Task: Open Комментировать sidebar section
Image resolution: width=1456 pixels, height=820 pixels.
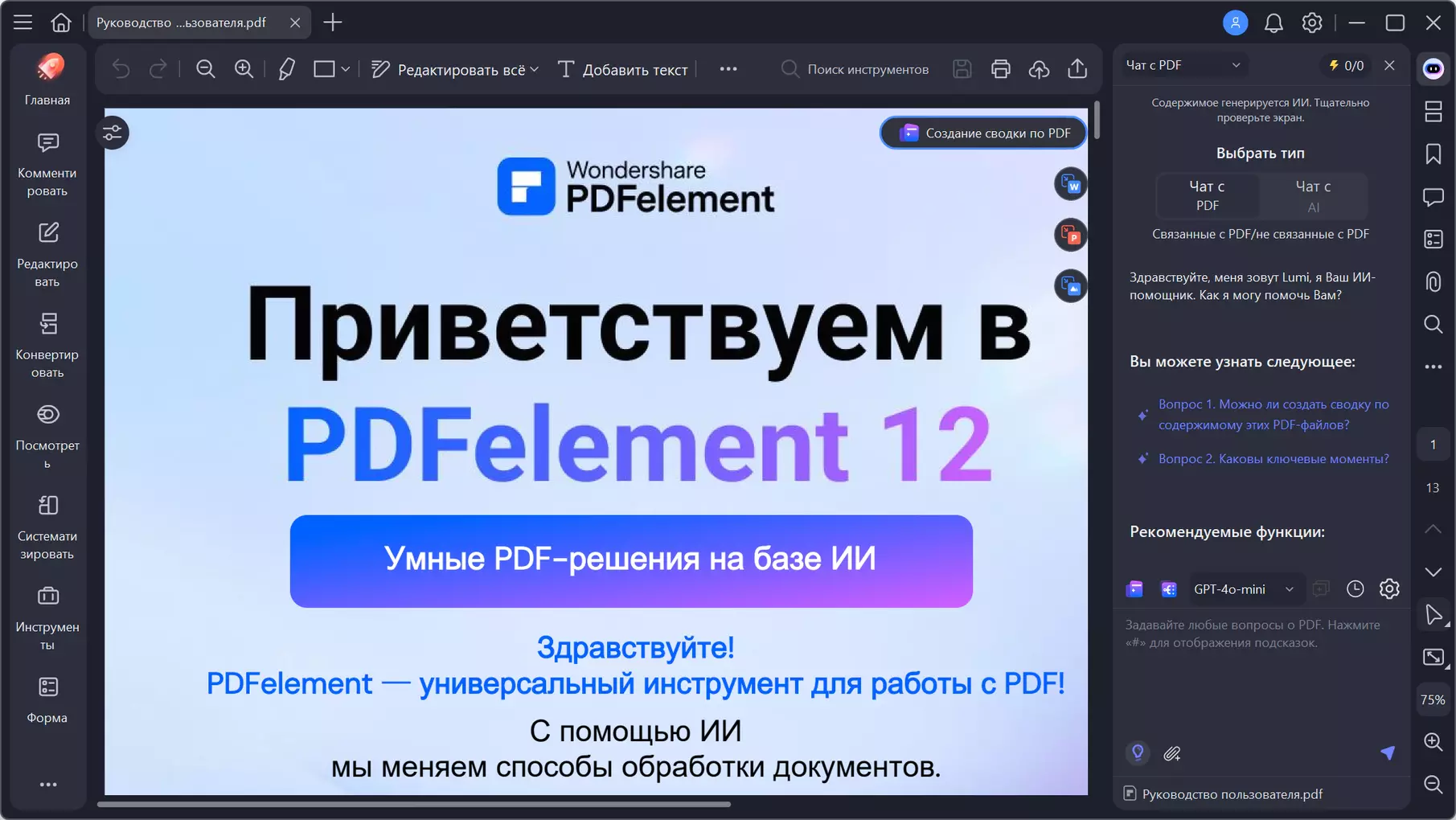Action: point(47,164)
